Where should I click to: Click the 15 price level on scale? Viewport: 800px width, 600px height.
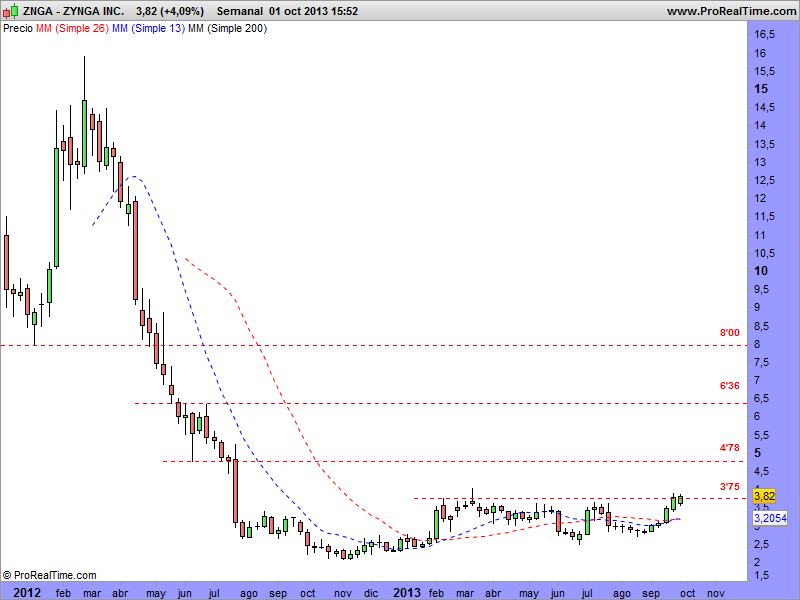761,89
